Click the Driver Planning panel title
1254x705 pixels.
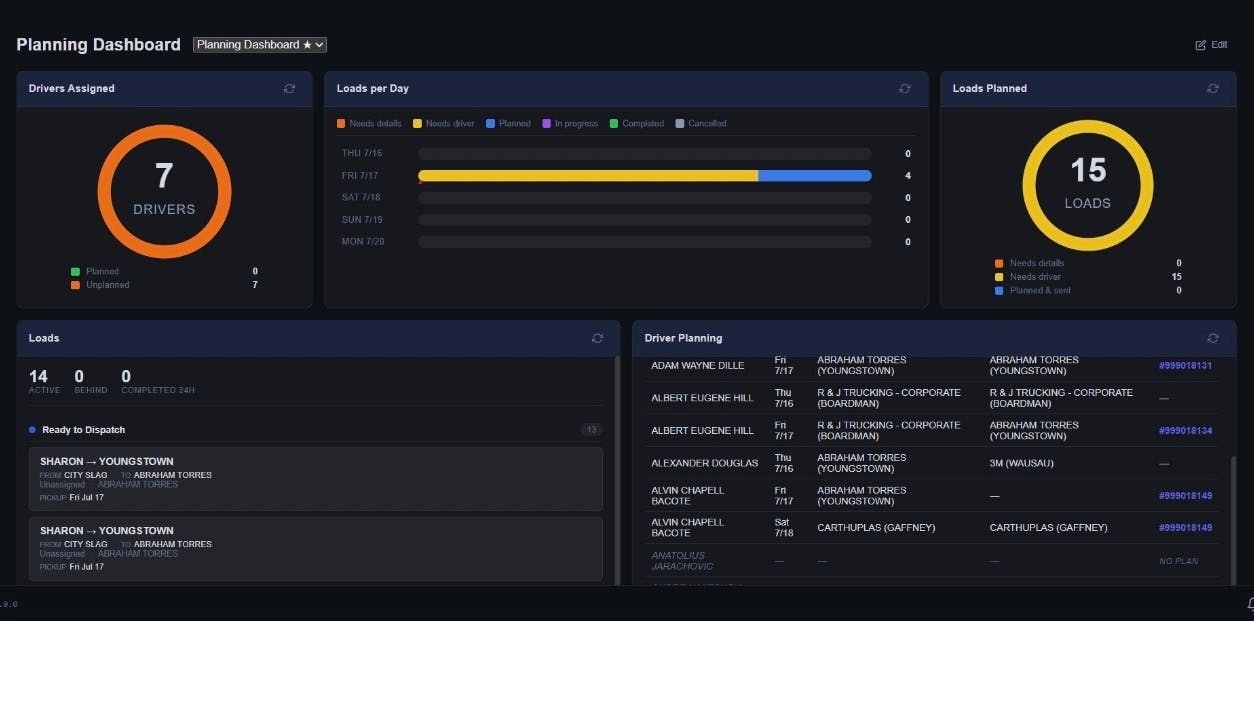click(x=683, y=338)
